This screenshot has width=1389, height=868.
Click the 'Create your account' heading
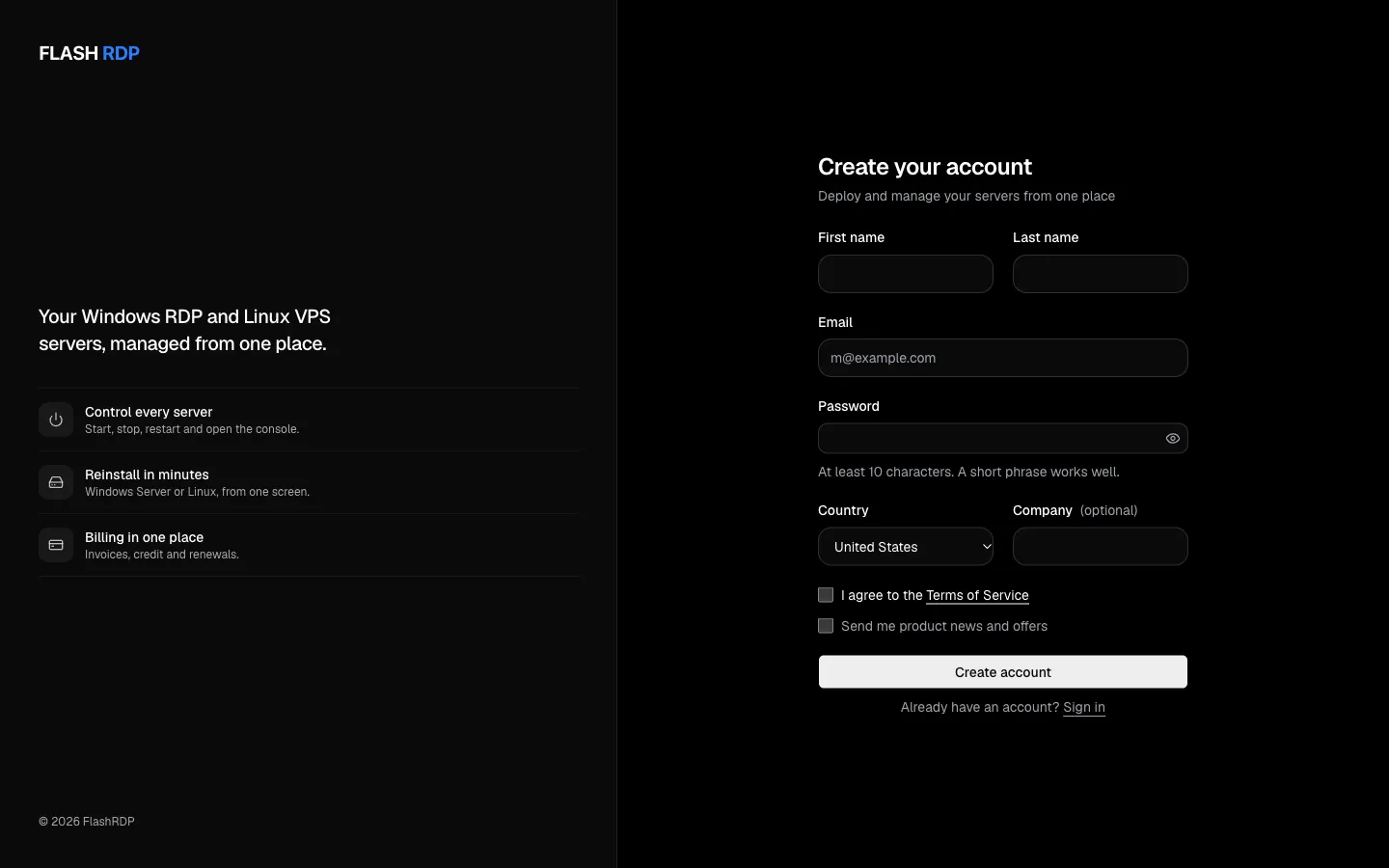[x=925, y=167]
